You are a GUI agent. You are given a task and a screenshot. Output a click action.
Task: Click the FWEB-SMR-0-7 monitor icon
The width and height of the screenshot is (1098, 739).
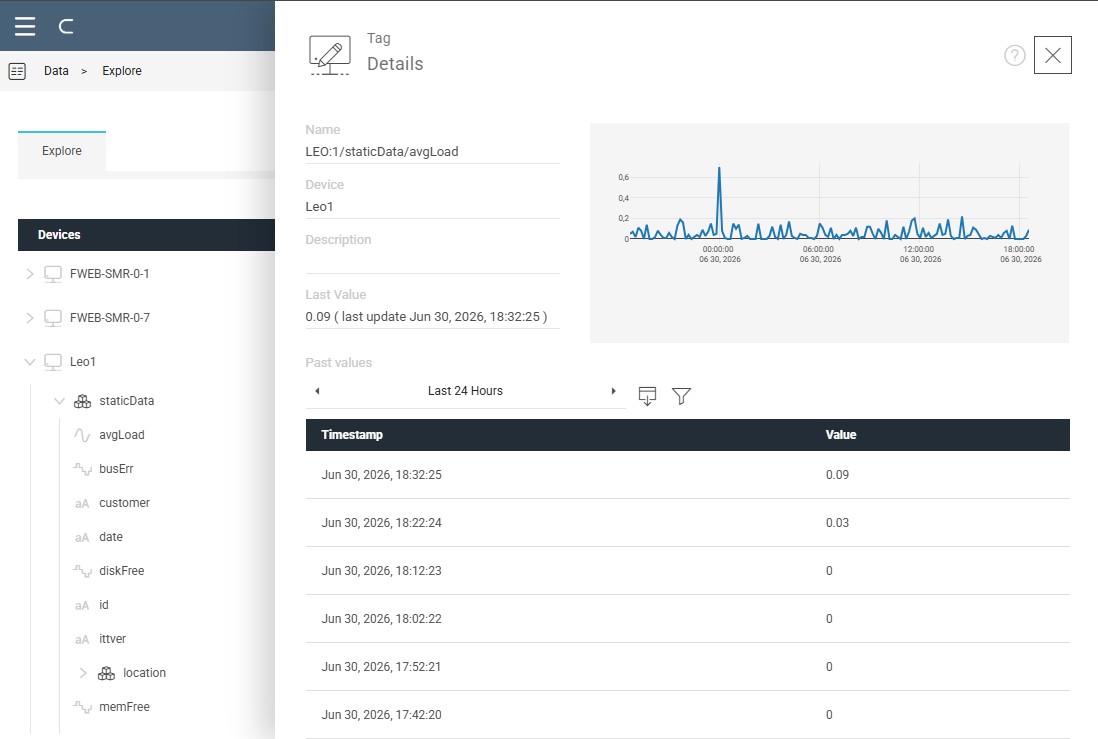[53, 318]
